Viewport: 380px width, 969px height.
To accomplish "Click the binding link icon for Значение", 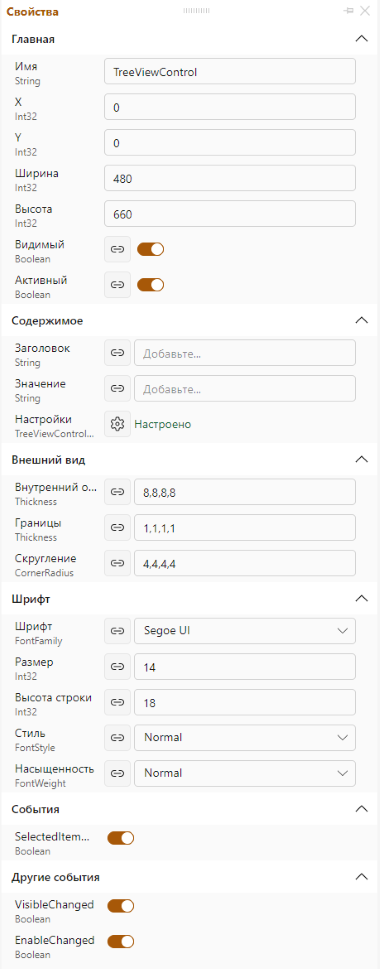I will click(x=117, y=389).
